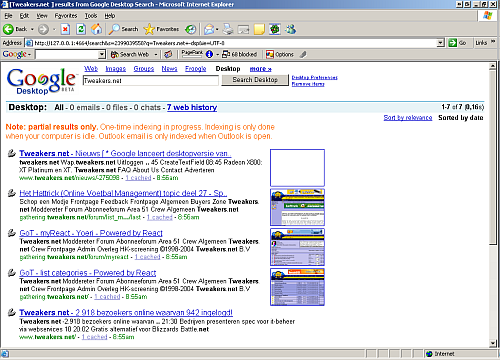
Task: Click the Google Desktop search input field
Action: 151,80
